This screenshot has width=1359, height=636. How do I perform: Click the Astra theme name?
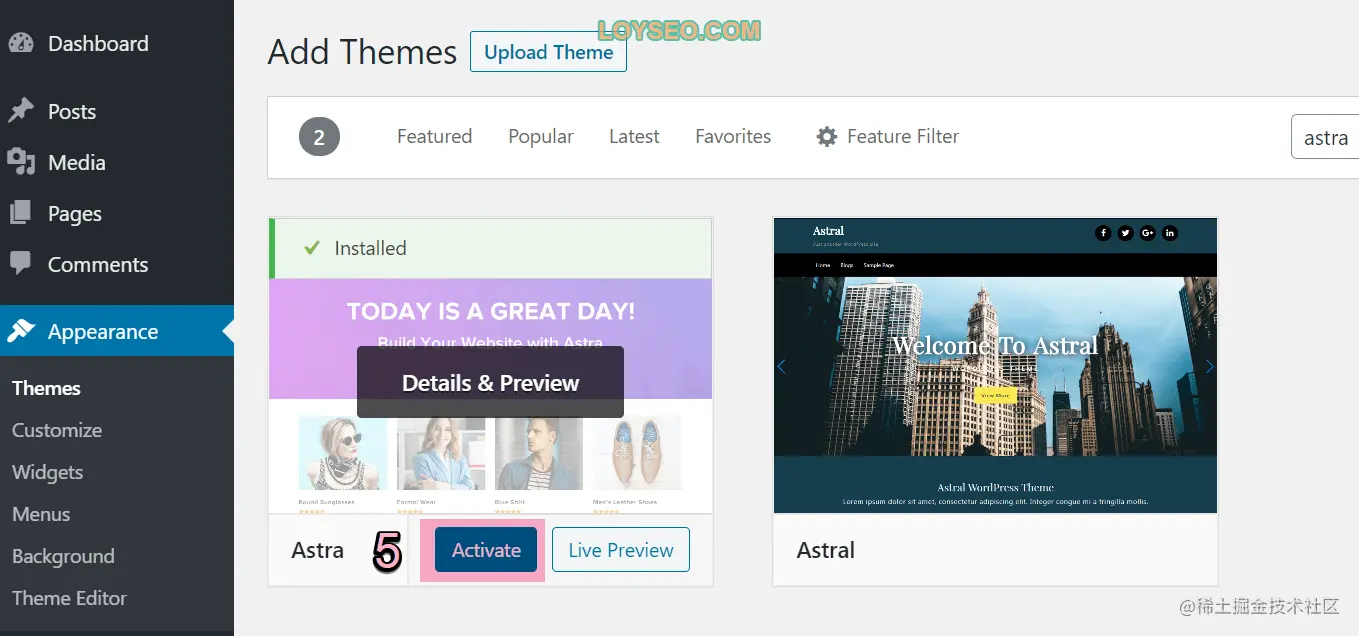click(x=317, y=550)
